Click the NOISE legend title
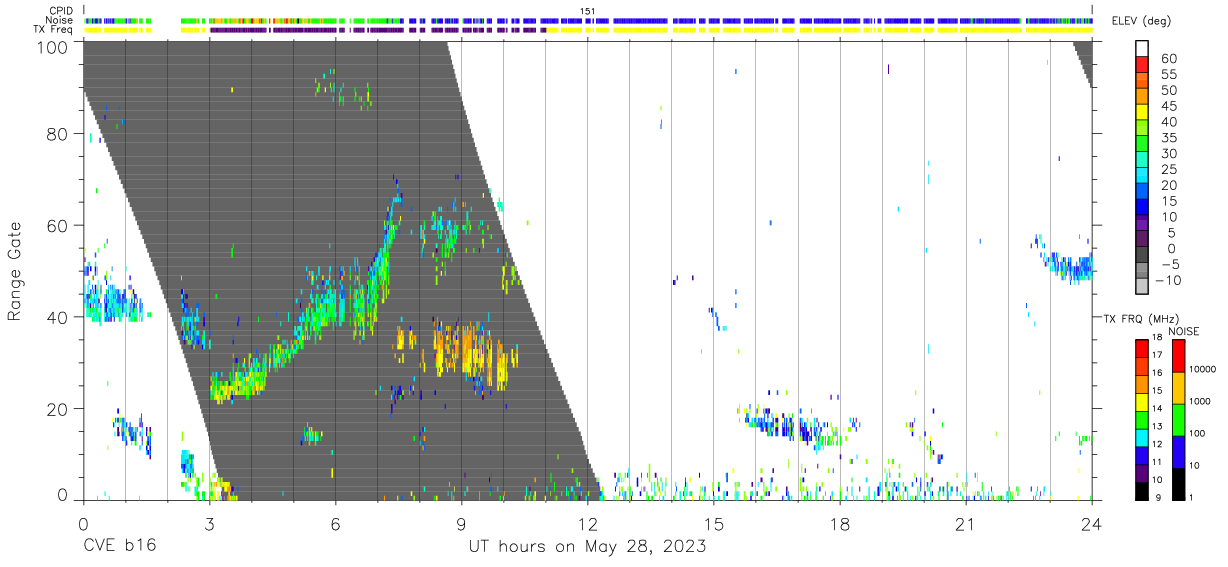1228x567 pixels. (1183, 331)
